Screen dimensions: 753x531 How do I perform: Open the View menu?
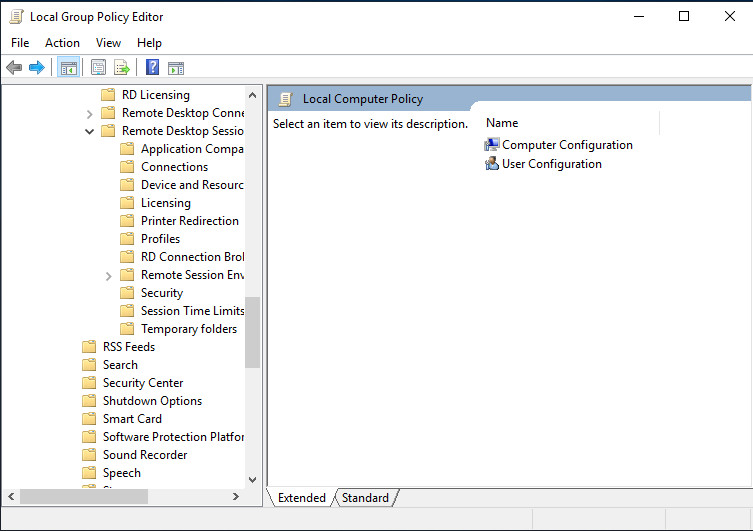pos(108,43)
